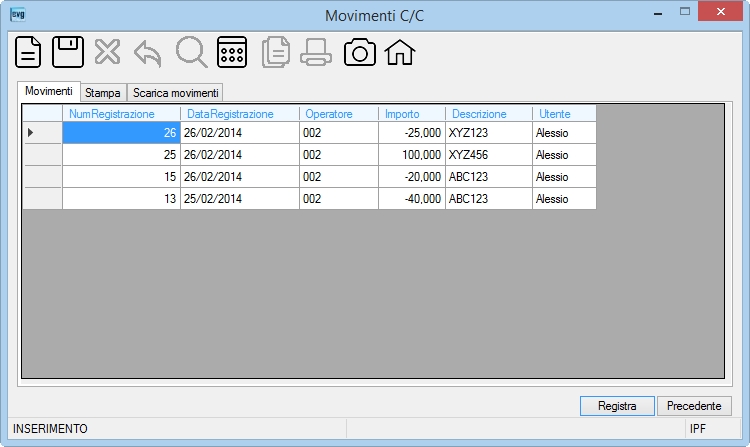750x447 pixels.
Task: Click the row selector for registration 15
Action: click(43, 176)
